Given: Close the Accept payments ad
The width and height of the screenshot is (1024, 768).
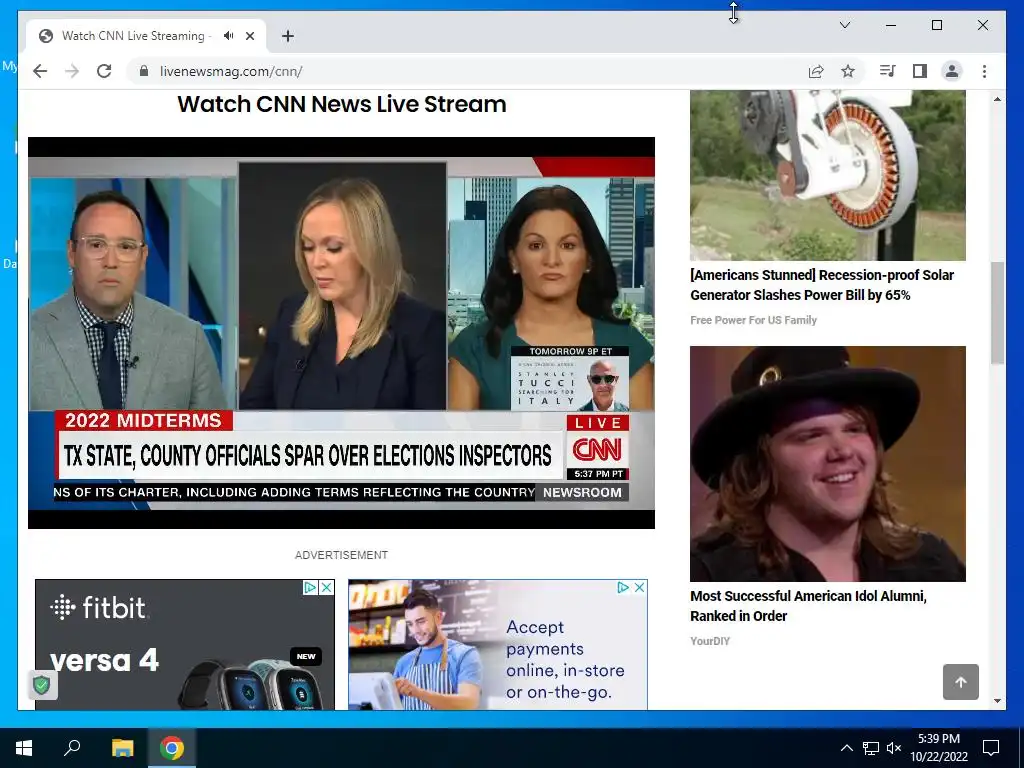Looking at the screenshot, I should pos(640,587).
